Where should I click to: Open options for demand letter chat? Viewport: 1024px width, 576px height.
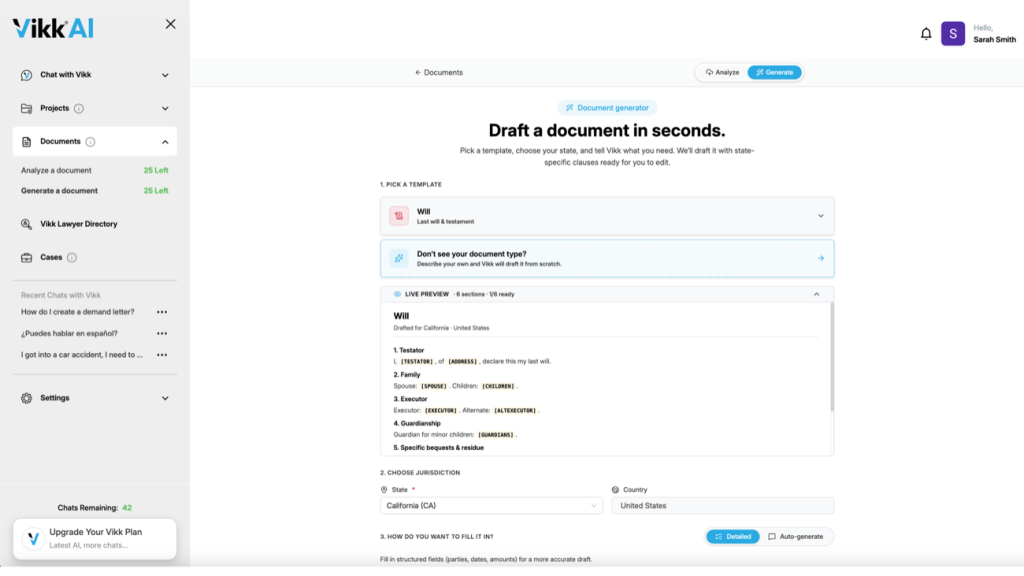click(162, 312)
